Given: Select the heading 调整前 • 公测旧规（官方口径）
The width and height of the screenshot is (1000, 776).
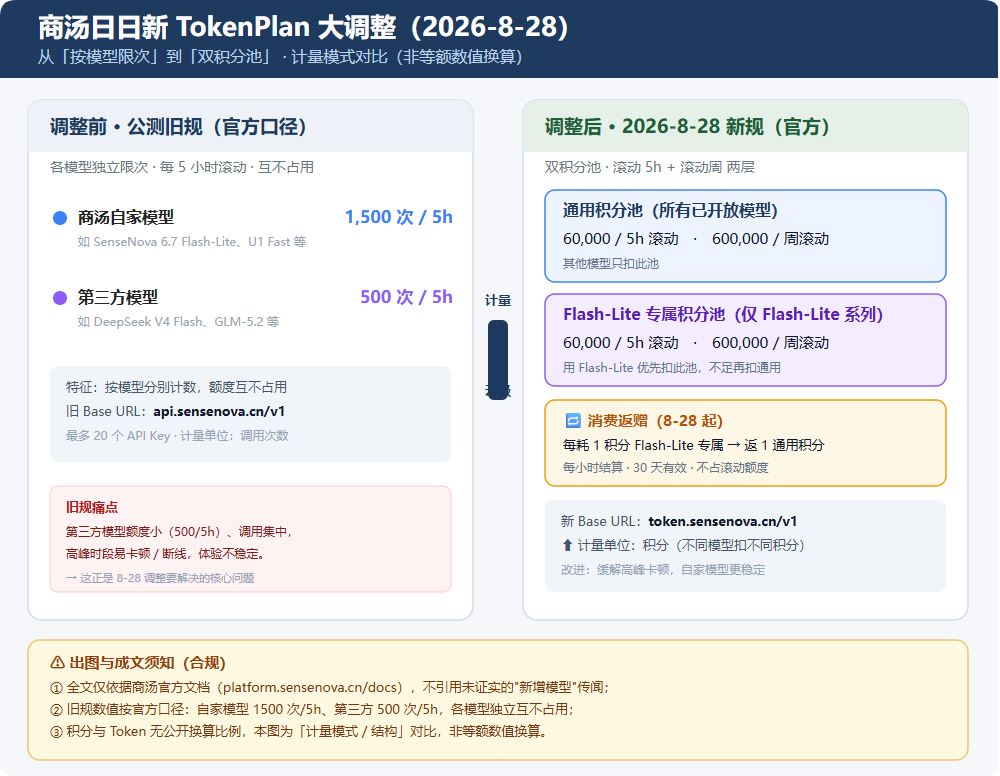Looking at the screenshot, I should coord(179,126).
